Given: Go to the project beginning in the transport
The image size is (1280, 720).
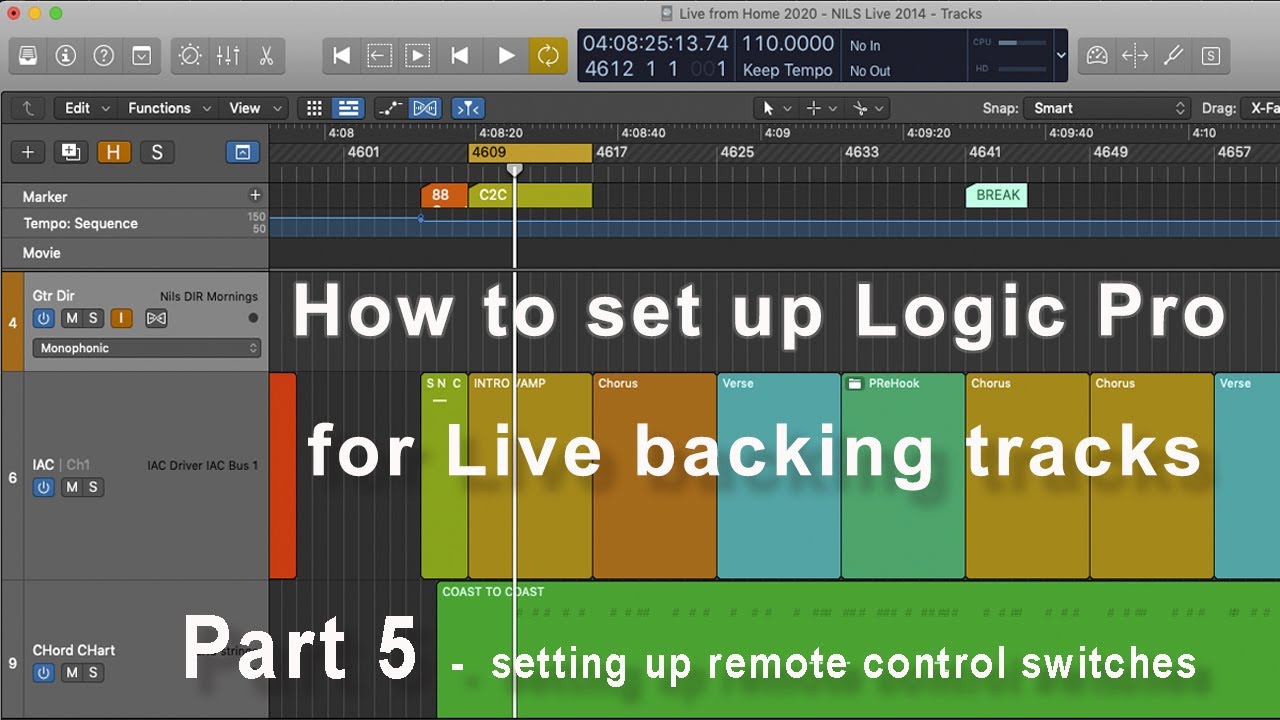Looking at the screenshot, I should (342, 56).
